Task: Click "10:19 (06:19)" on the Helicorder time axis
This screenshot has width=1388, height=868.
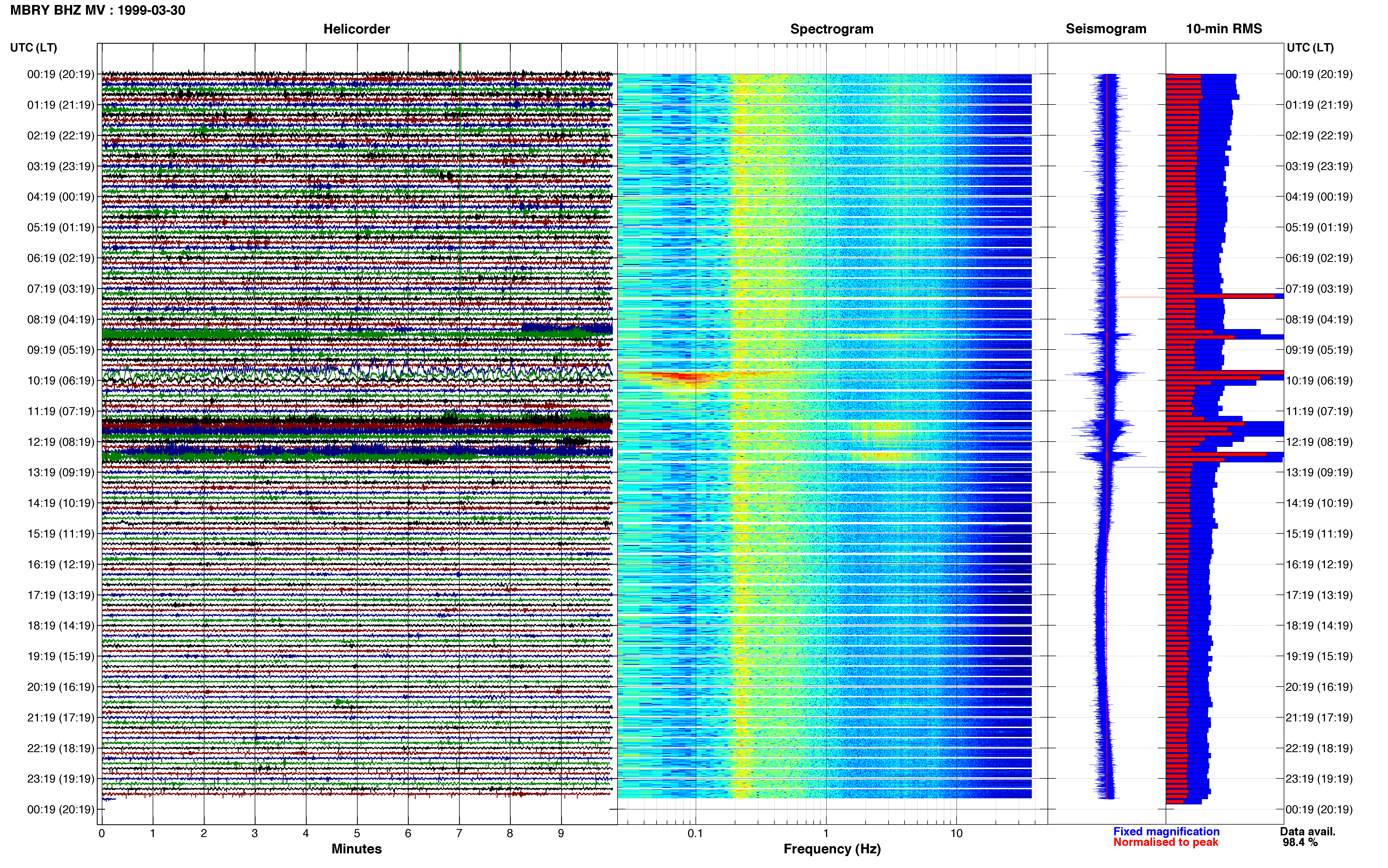Action: 60,380
